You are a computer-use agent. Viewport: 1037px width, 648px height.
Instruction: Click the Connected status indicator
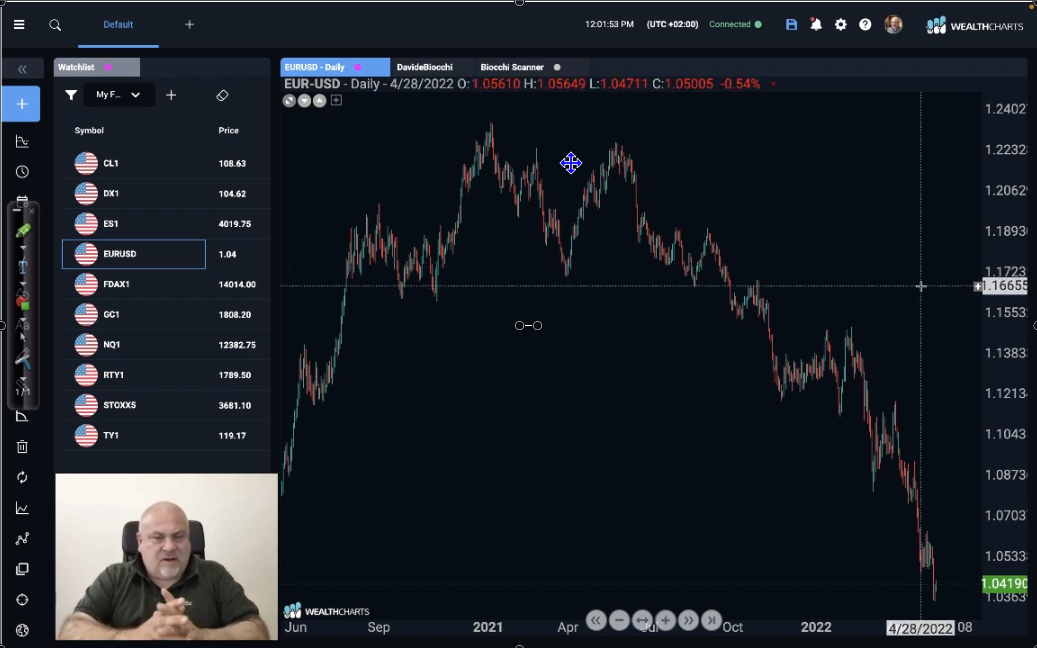[x=735, y=24]
